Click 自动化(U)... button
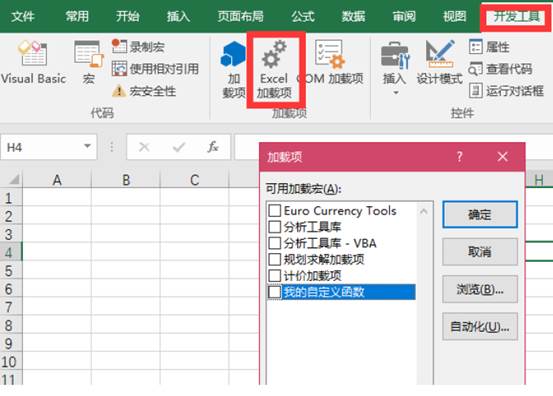 (x=480, y=327)
